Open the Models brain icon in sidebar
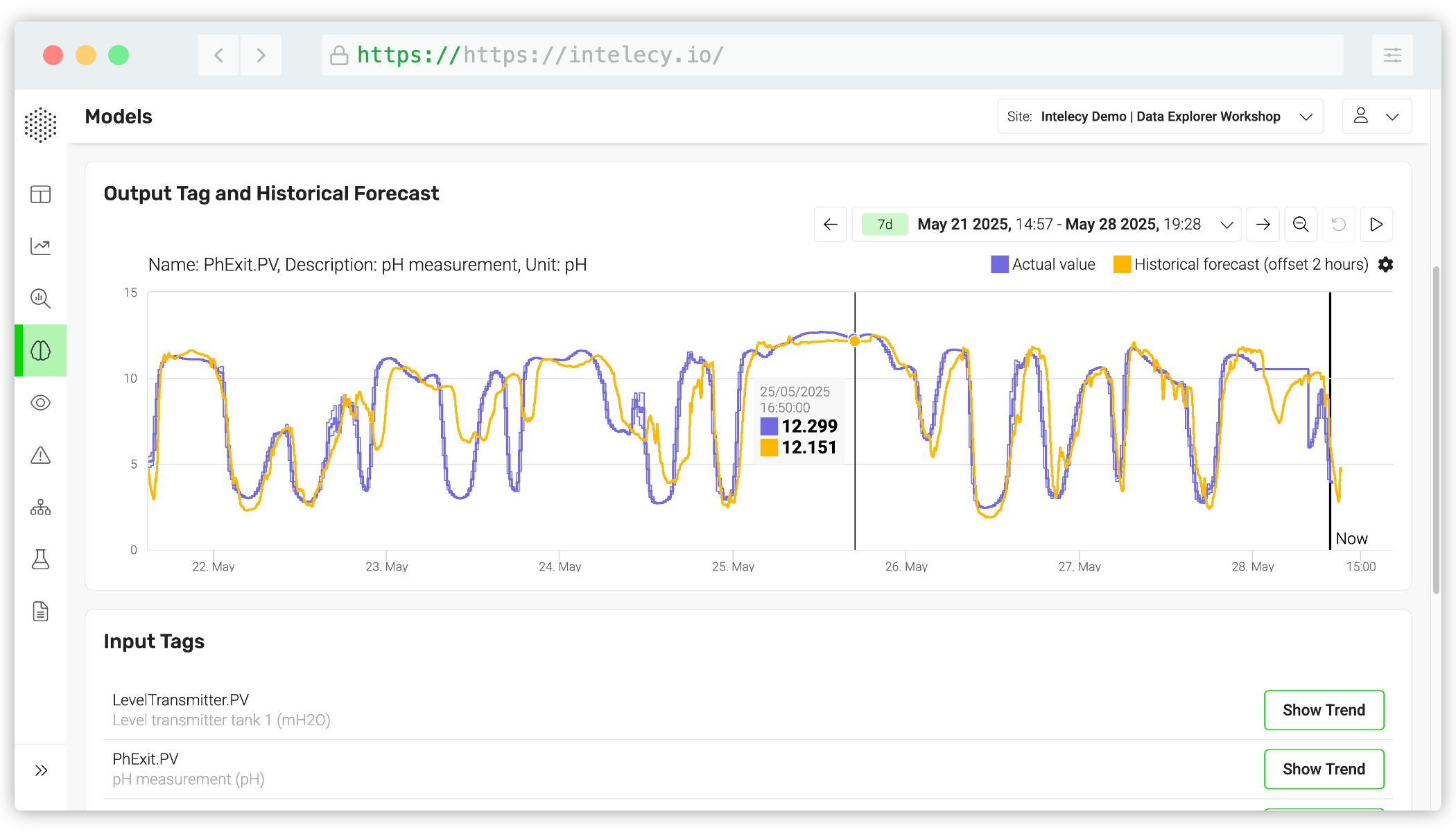 click(41, 351)
